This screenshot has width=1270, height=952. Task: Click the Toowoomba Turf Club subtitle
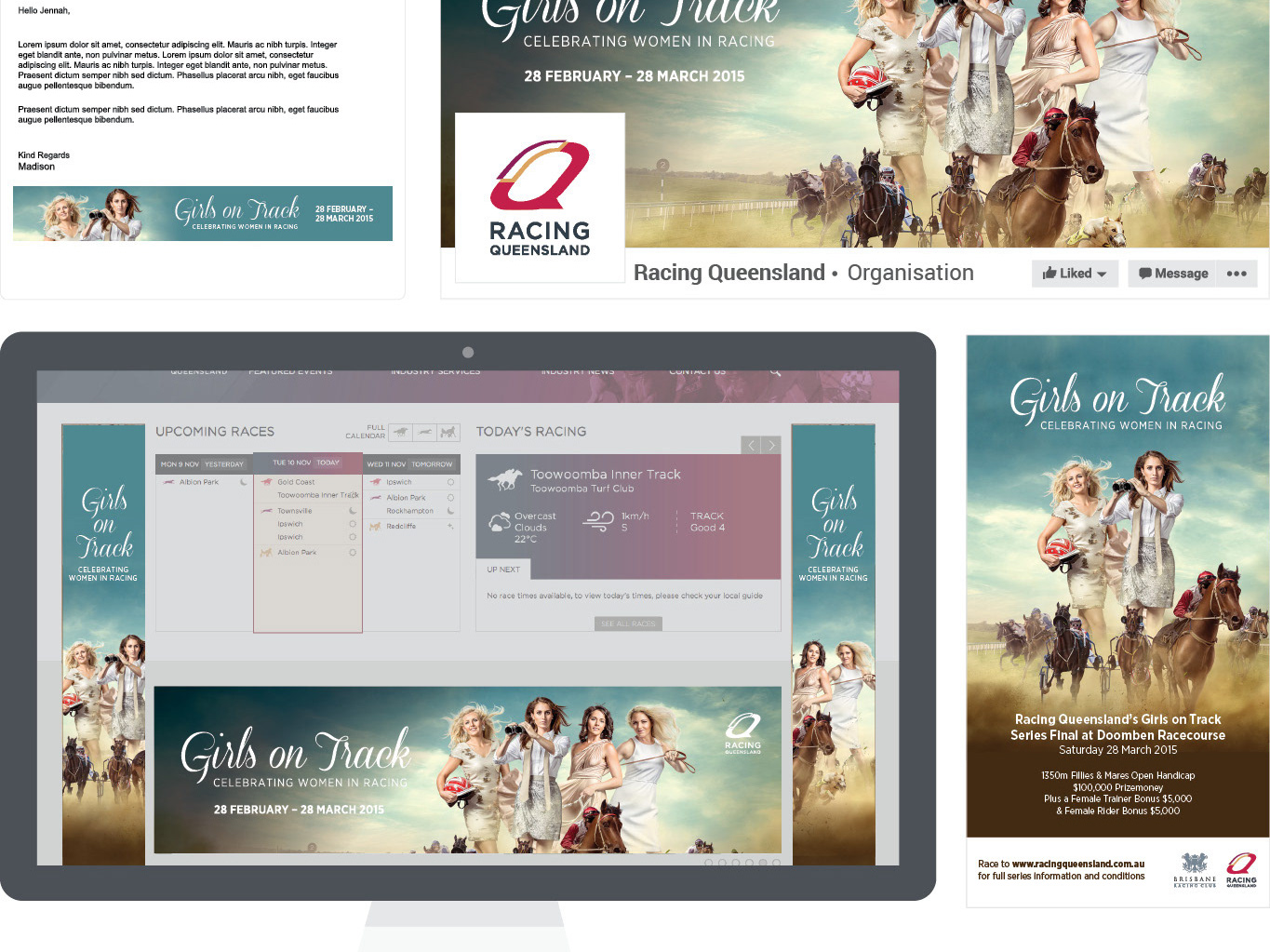click(582, 489)
